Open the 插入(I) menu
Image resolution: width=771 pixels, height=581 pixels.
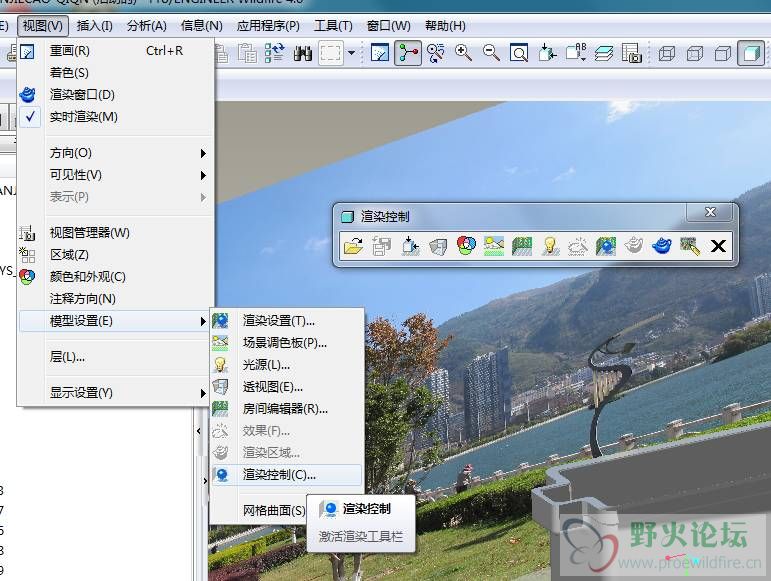tap(94, 26)
